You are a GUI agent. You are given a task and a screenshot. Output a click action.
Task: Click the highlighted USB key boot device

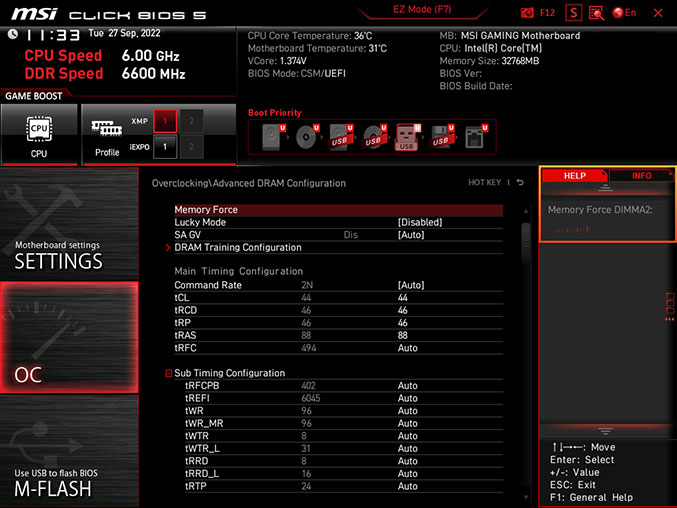pos(405,138)
